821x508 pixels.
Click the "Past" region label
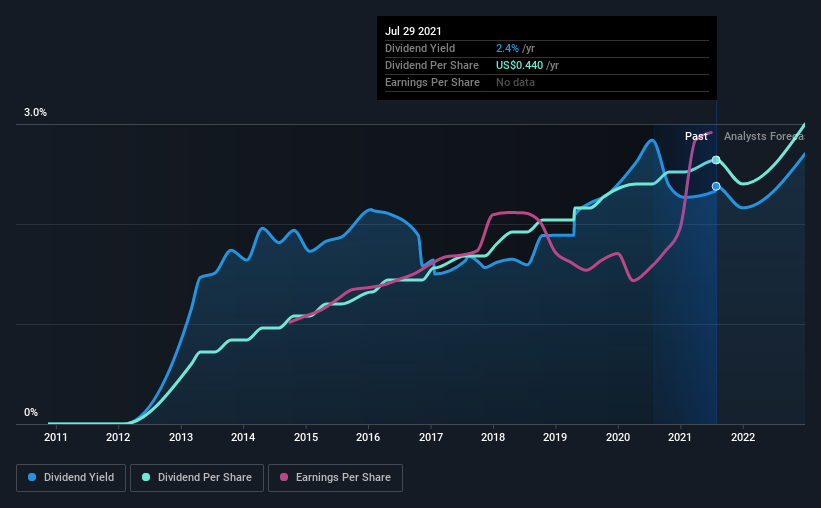tap(696, 136)
